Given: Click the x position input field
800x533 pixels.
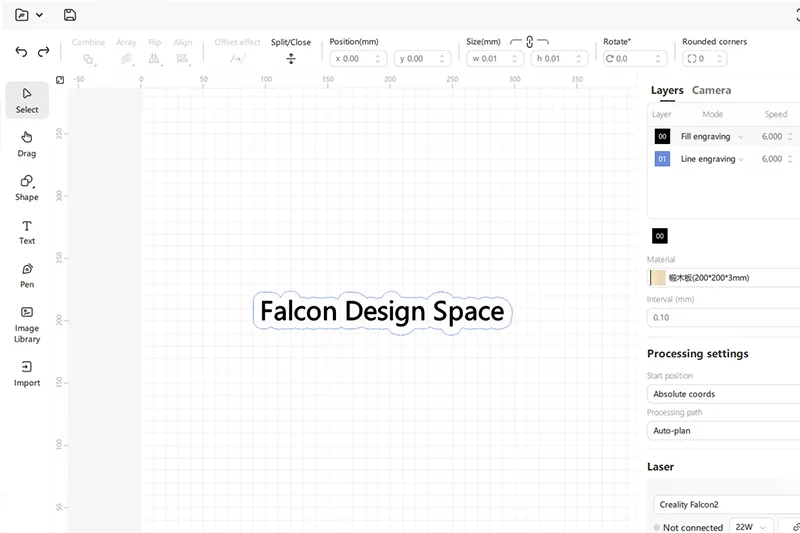Looking at the screenshot, I should pyautogui.click(x=358, y=59).
